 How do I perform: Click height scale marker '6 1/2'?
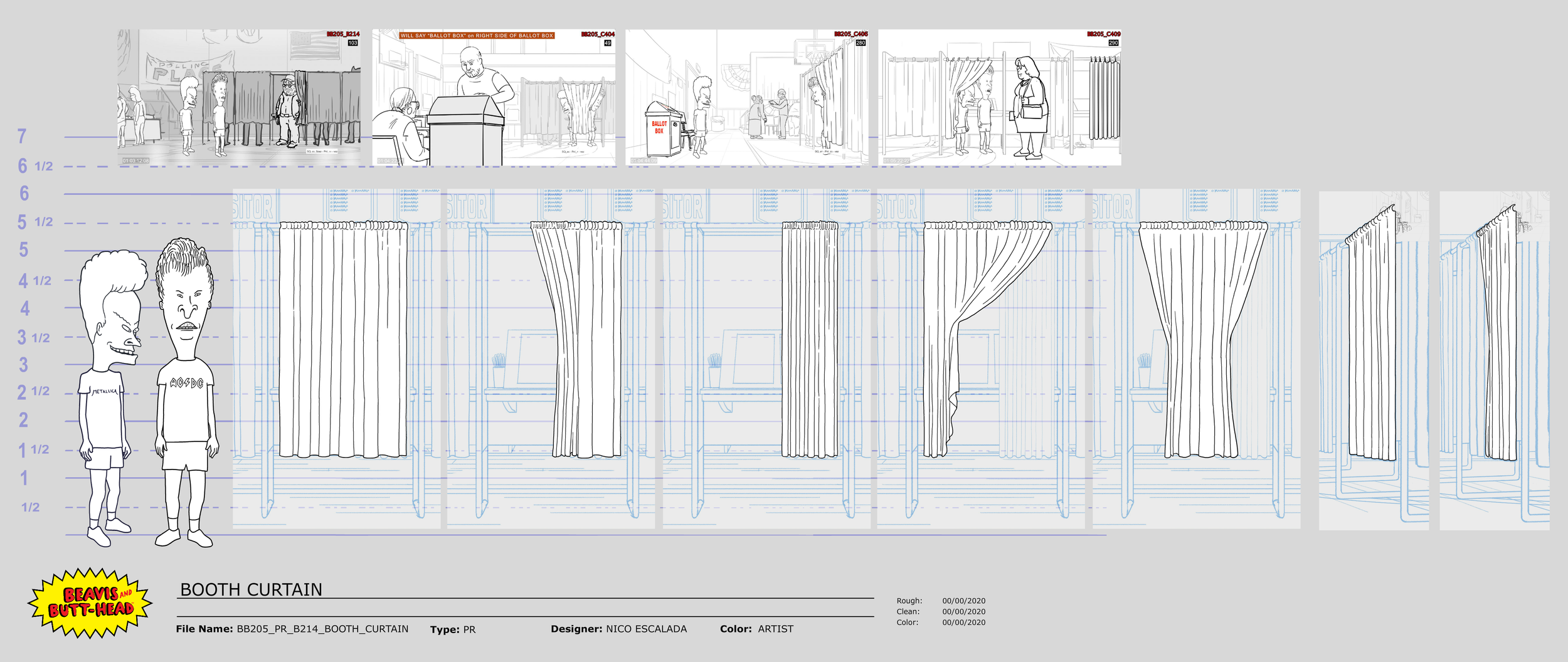35,166
